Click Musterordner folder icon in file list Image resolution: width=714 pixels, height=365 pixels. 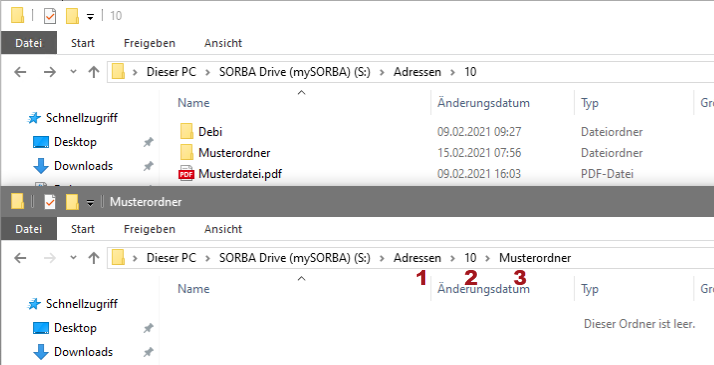(x=187, y=152)
